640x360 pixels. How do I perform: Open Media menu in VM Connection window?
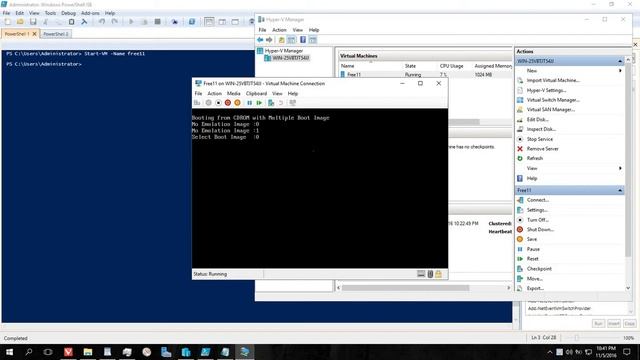tap(233, 93)
